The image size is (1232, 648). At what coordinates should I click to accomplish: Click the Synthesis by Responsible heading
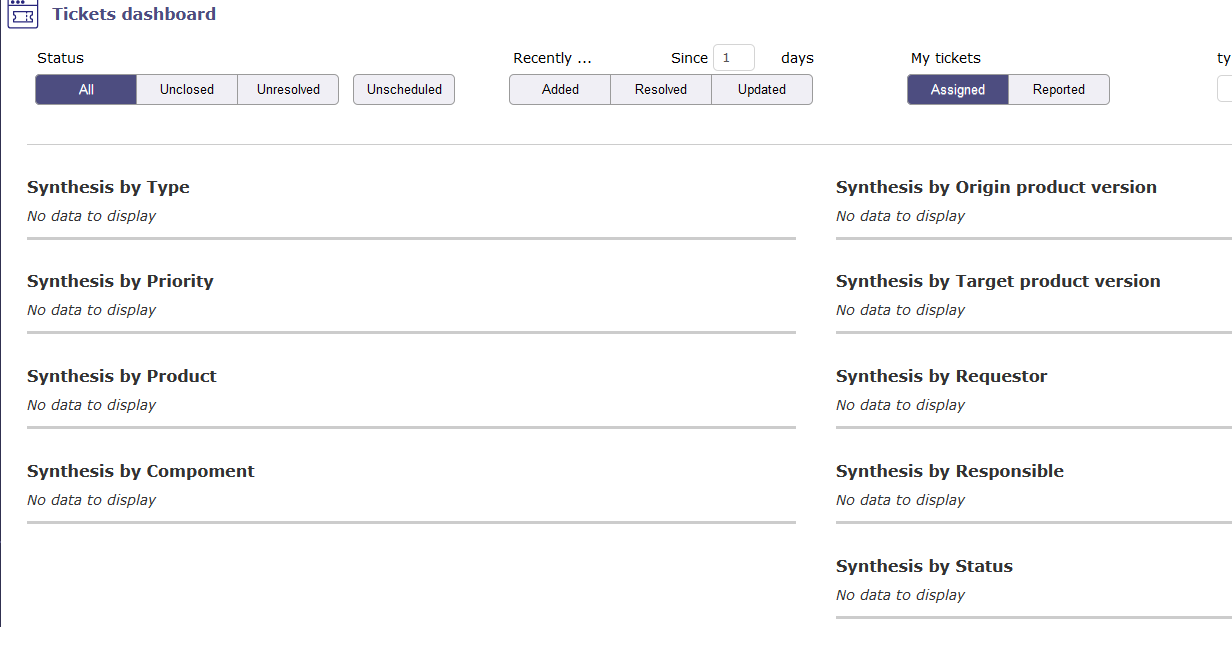949,471
